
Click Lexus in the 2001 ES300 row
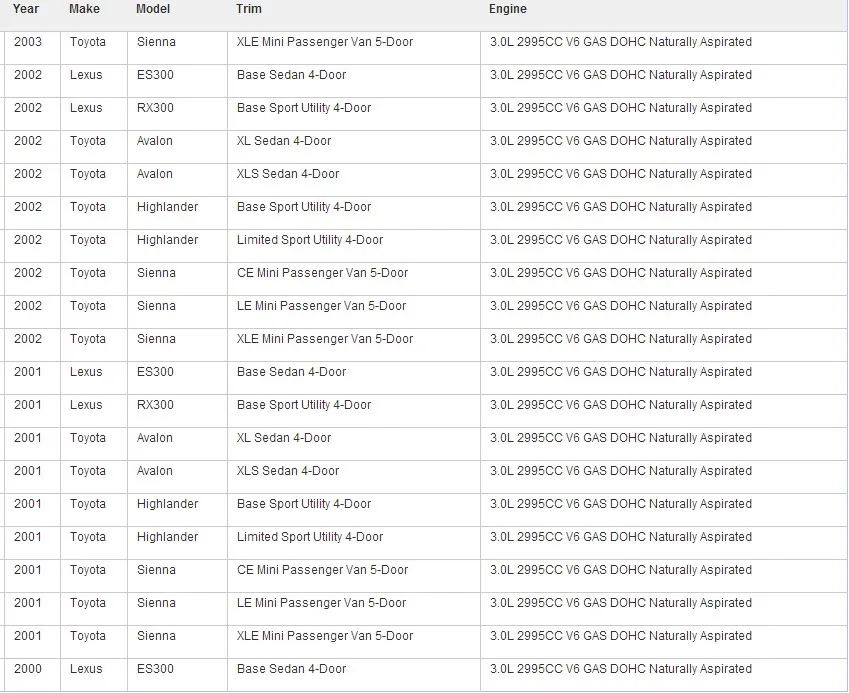tap(86, 372)
